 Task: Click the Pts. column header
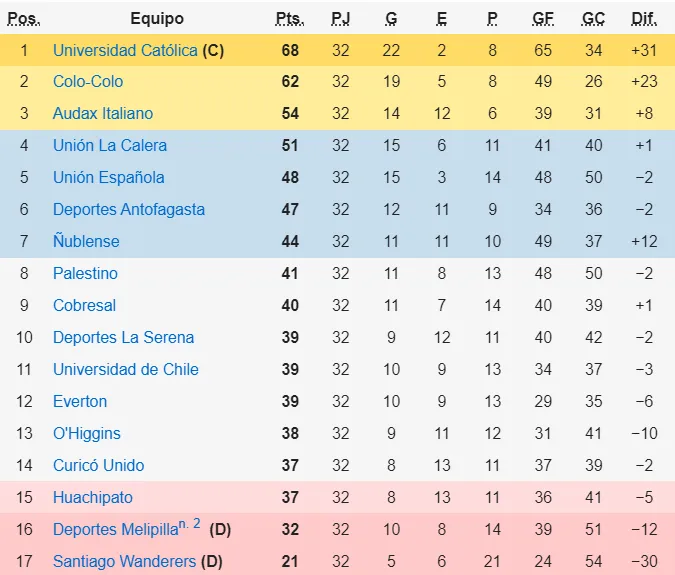click(x=289, y=19)
